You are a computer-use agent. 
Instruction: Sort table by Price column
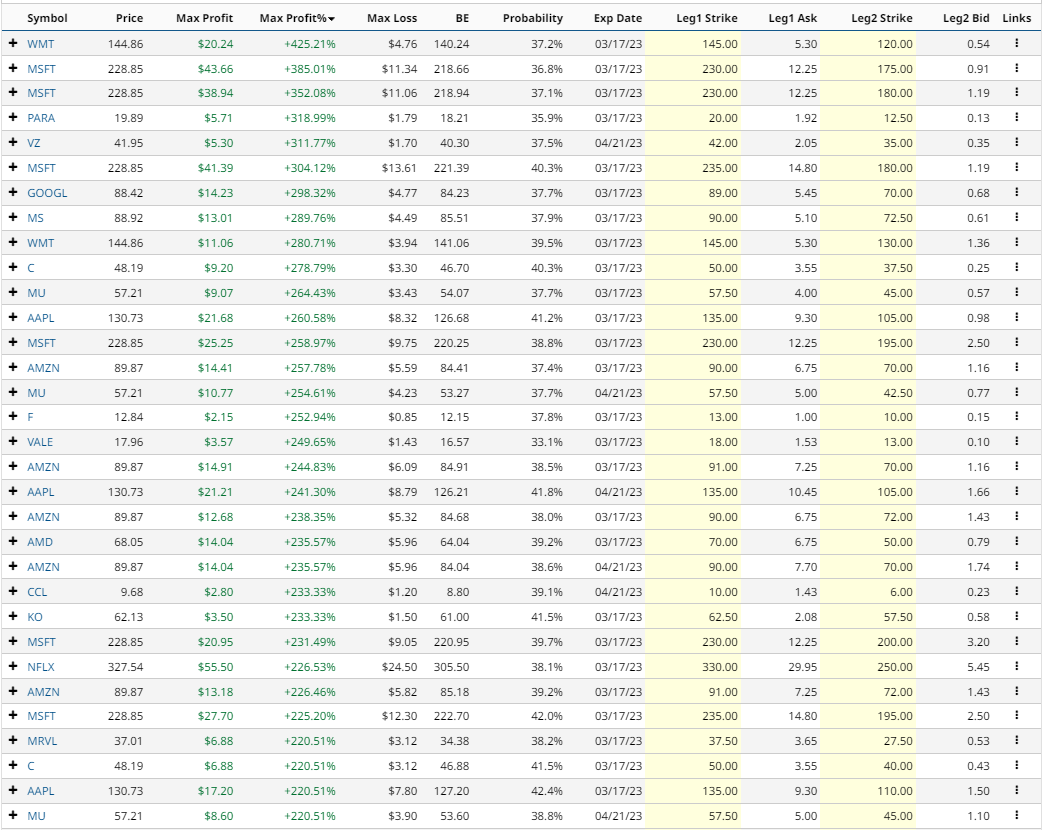129,18
